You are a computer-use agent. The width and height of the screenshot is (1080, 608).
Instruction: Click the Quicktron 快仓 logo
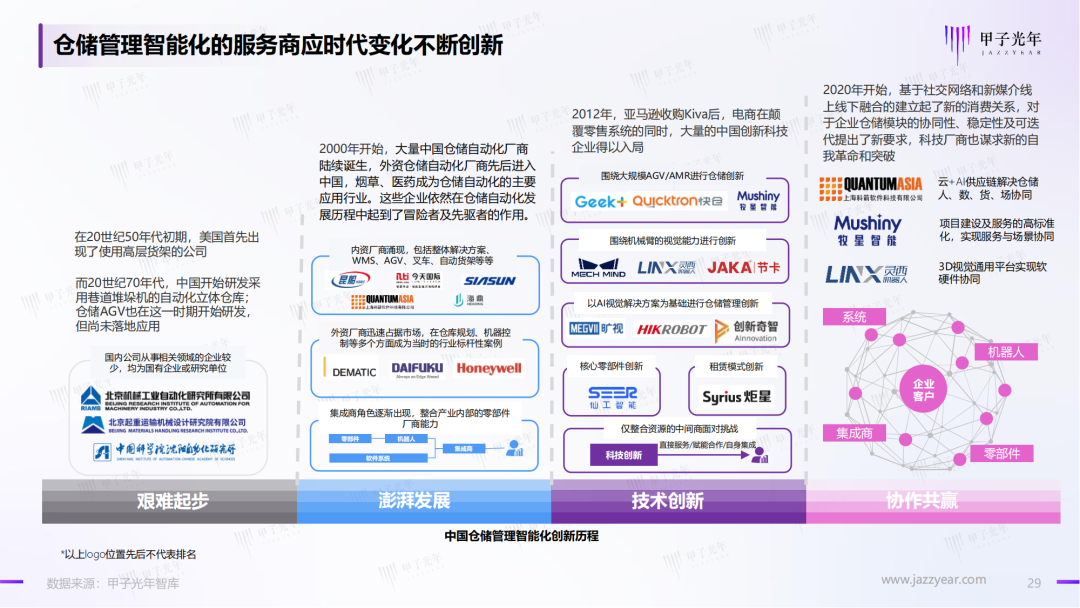678,201
